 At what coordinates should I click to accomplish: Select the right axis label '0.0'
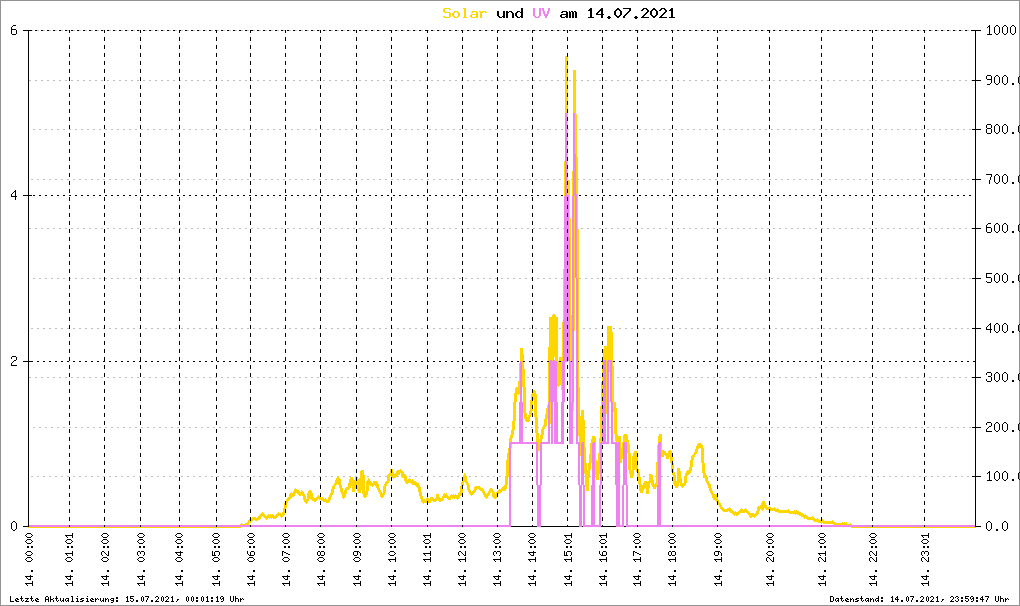[x=997, y=526]
